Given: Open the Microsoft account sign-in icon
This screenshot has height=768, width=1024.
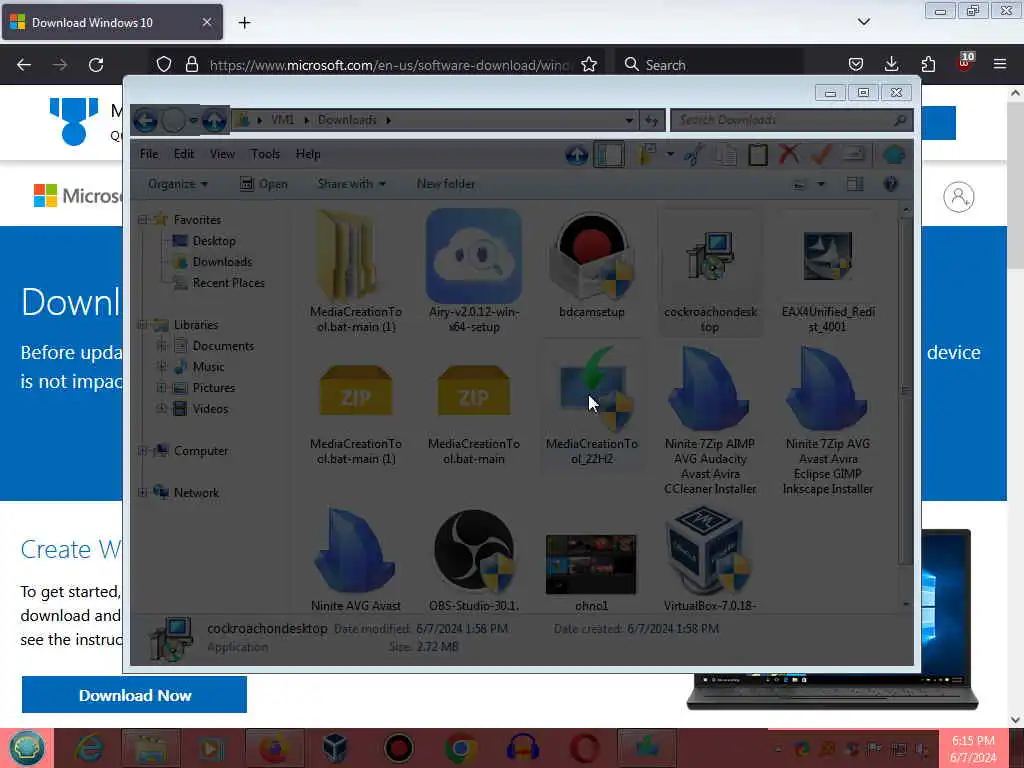Looking at the screenshot, I should tap(959, 197).
